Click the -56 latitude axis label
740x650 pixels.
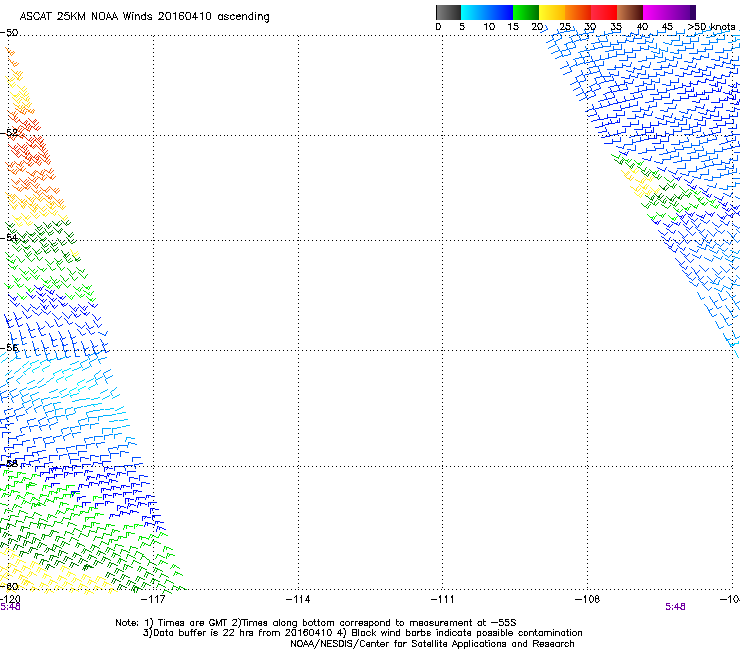tap(9, 348)
